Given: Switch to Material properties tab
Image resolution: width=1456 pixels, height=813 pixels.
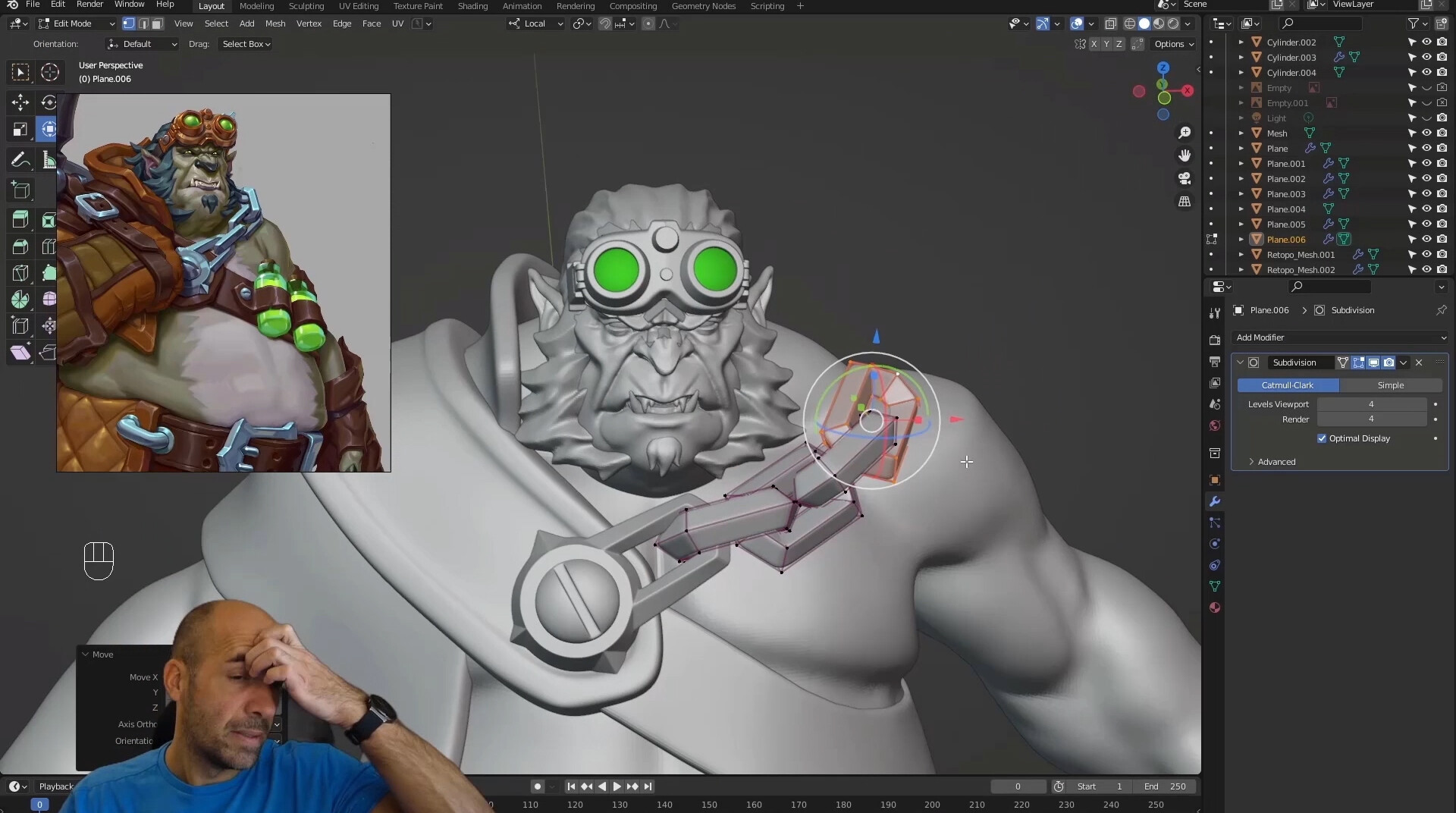Looking at the screenshot, I should [1215, 607].
